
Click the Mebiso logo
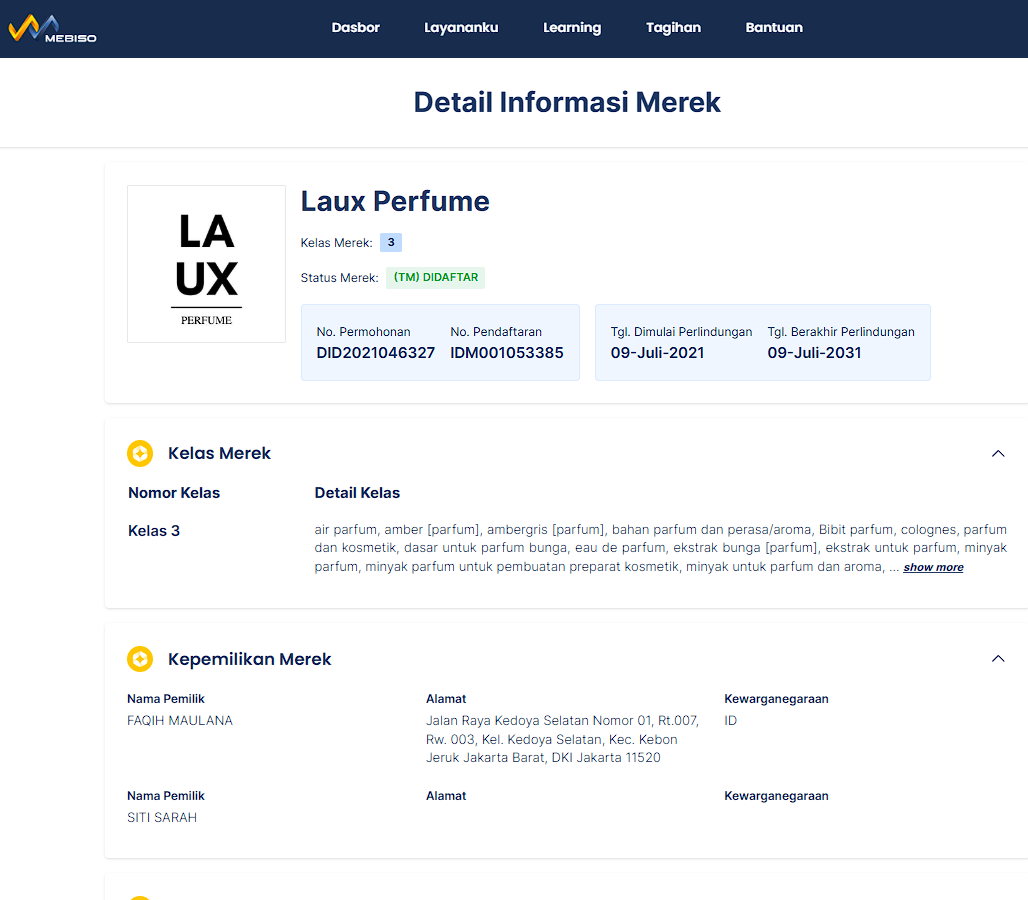[52, 29]
